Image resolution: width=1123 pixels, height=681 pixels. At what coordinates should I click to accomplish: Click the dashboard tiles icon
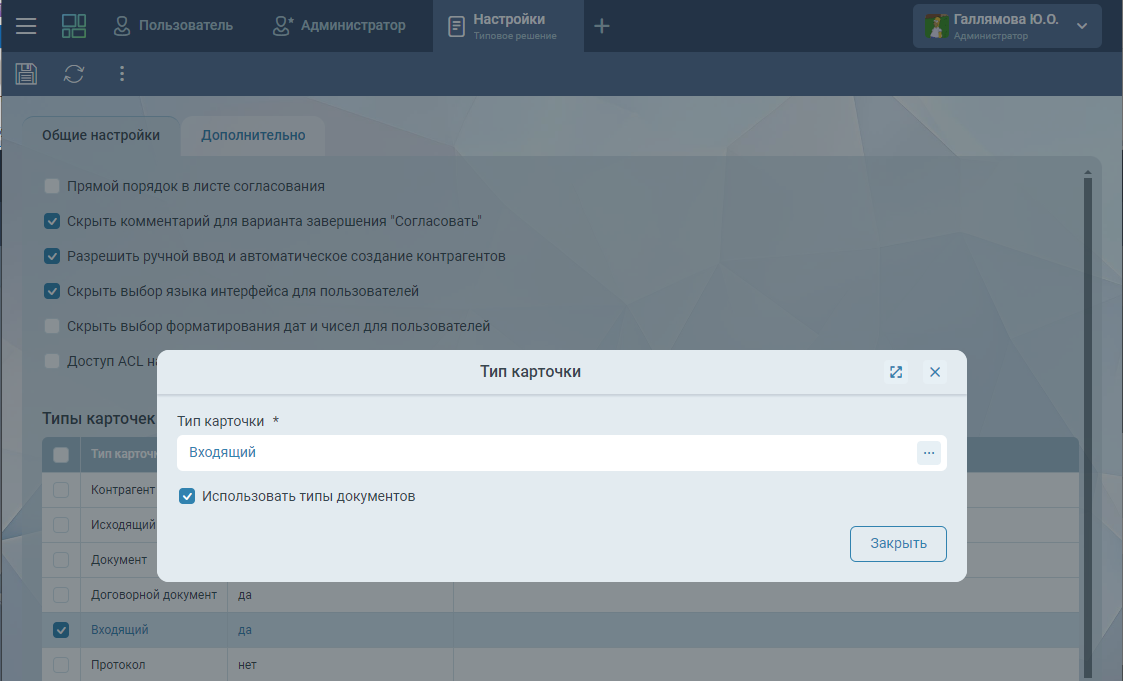point(74,26)
